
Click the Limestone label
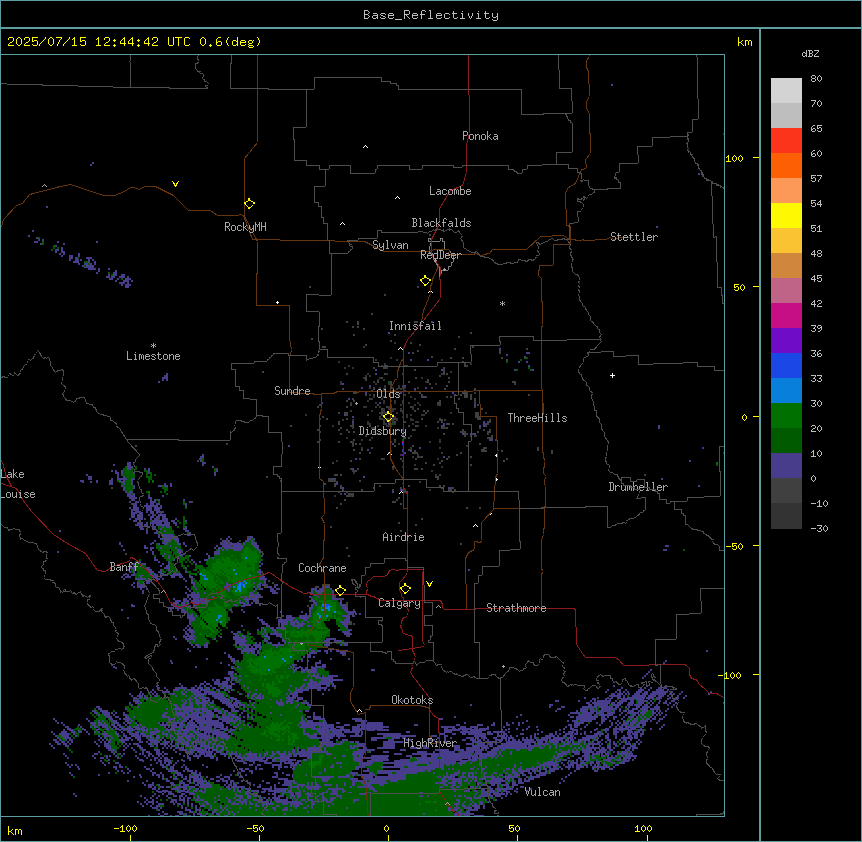coord(153,356)
